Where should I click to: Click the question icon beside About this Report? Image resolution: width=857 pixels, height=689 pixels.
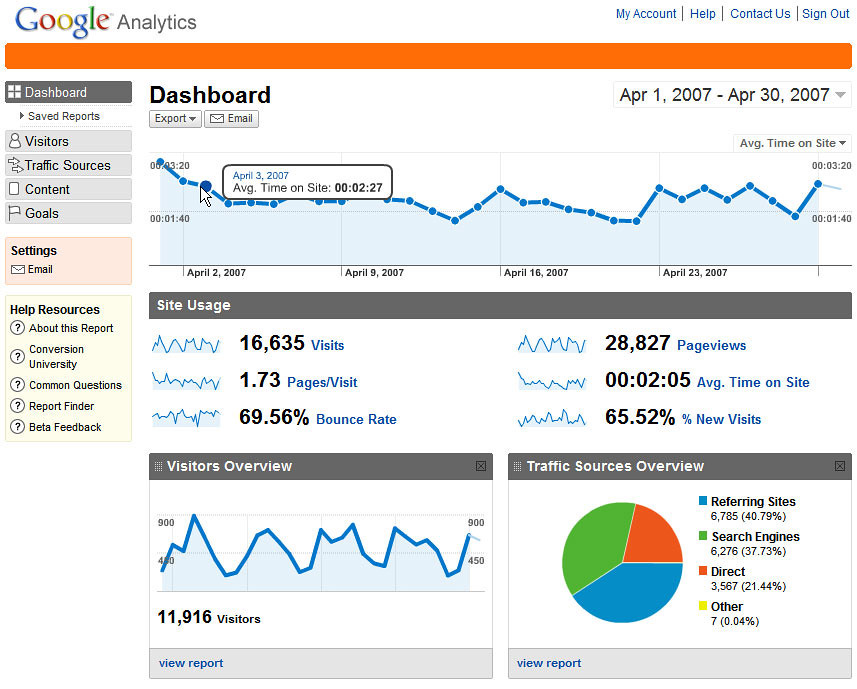click(x=17, y=328)
